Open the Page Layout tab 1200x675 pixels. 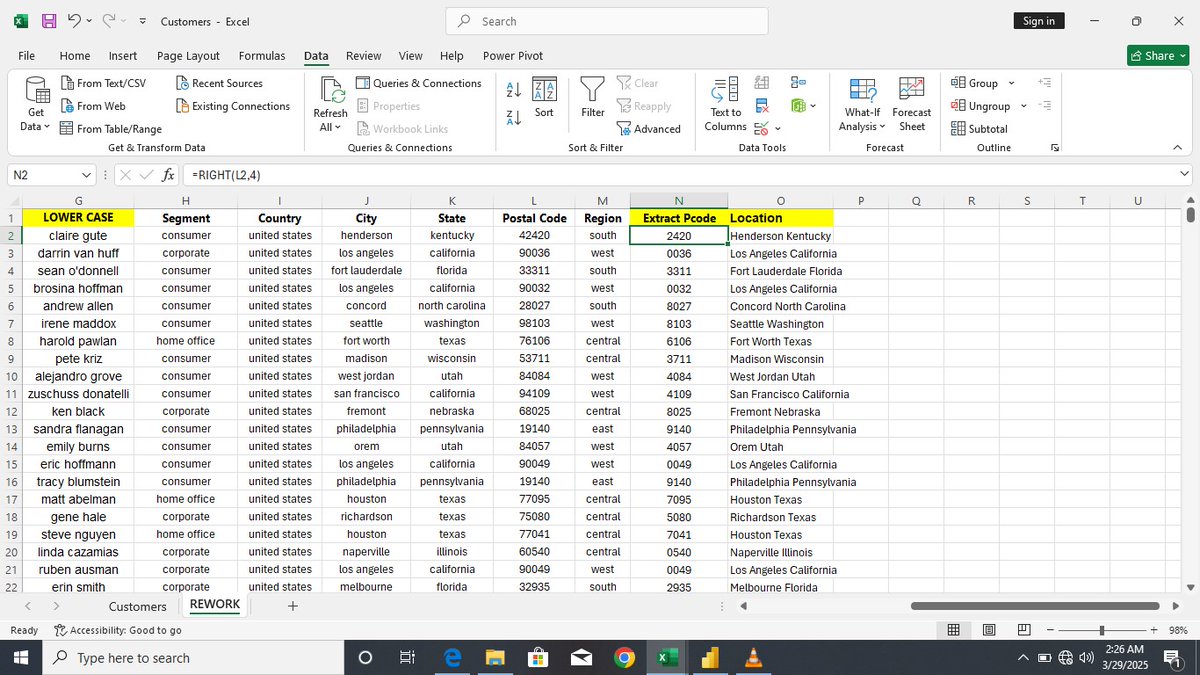tap(188, 56)
